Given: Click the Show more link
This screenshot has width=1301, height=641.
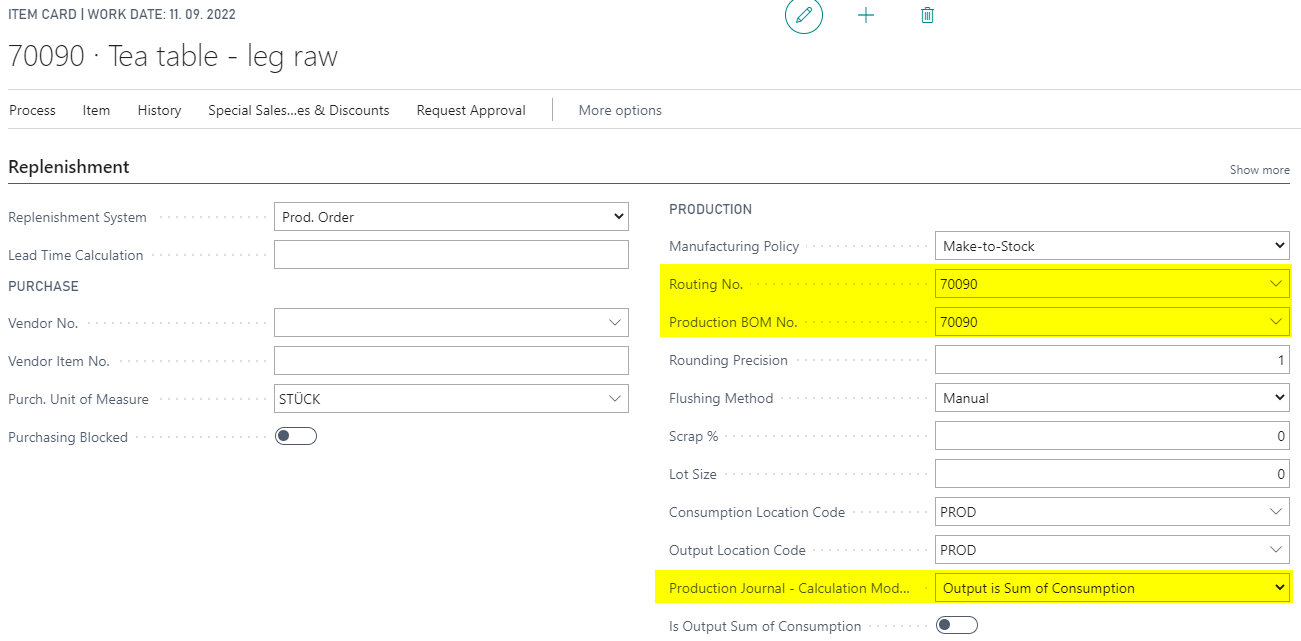Looking at the screenshot, I should coord(1260,170).
